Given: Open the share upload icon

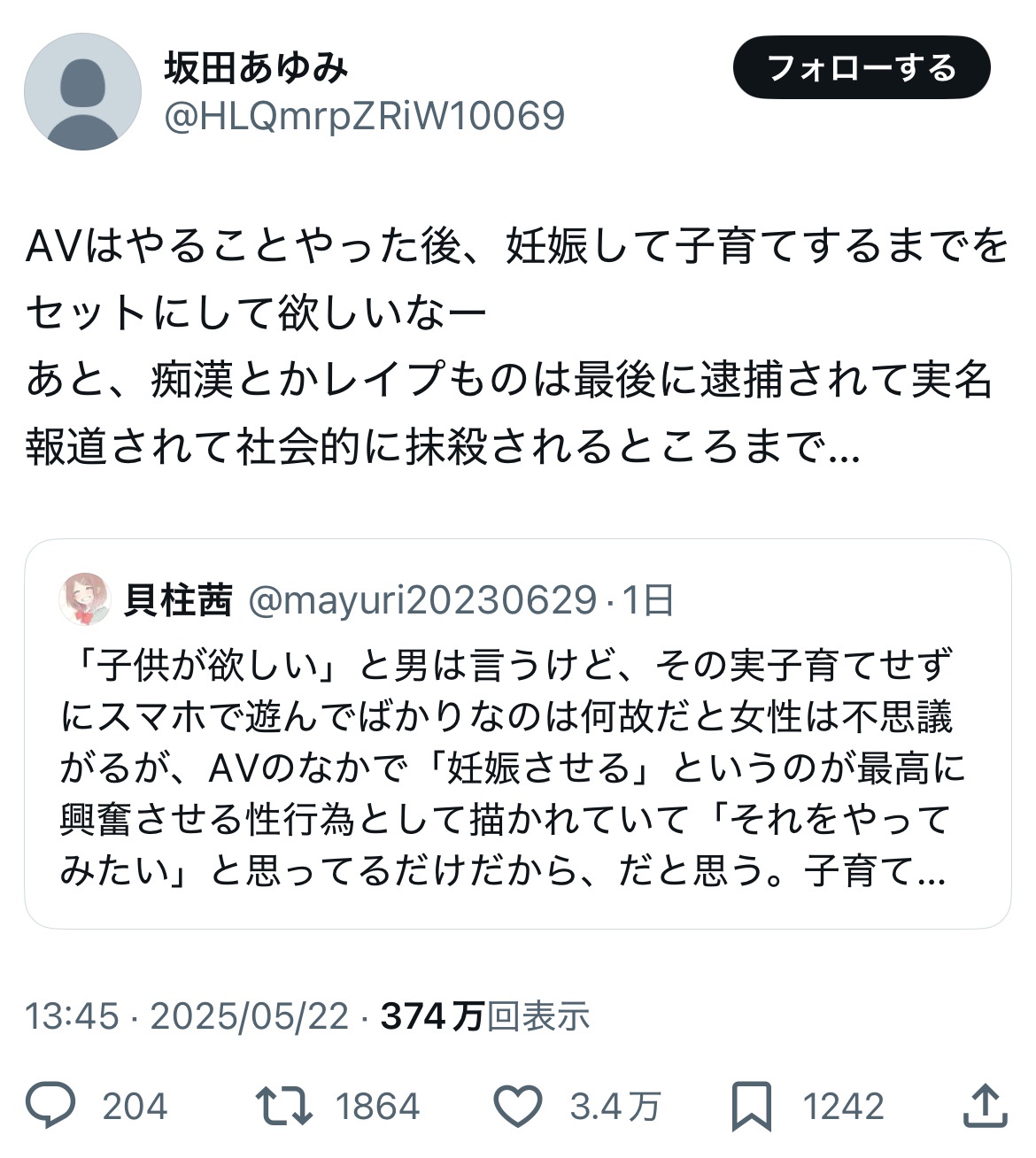Looking at the screenshot, I should click(986, 1106).
